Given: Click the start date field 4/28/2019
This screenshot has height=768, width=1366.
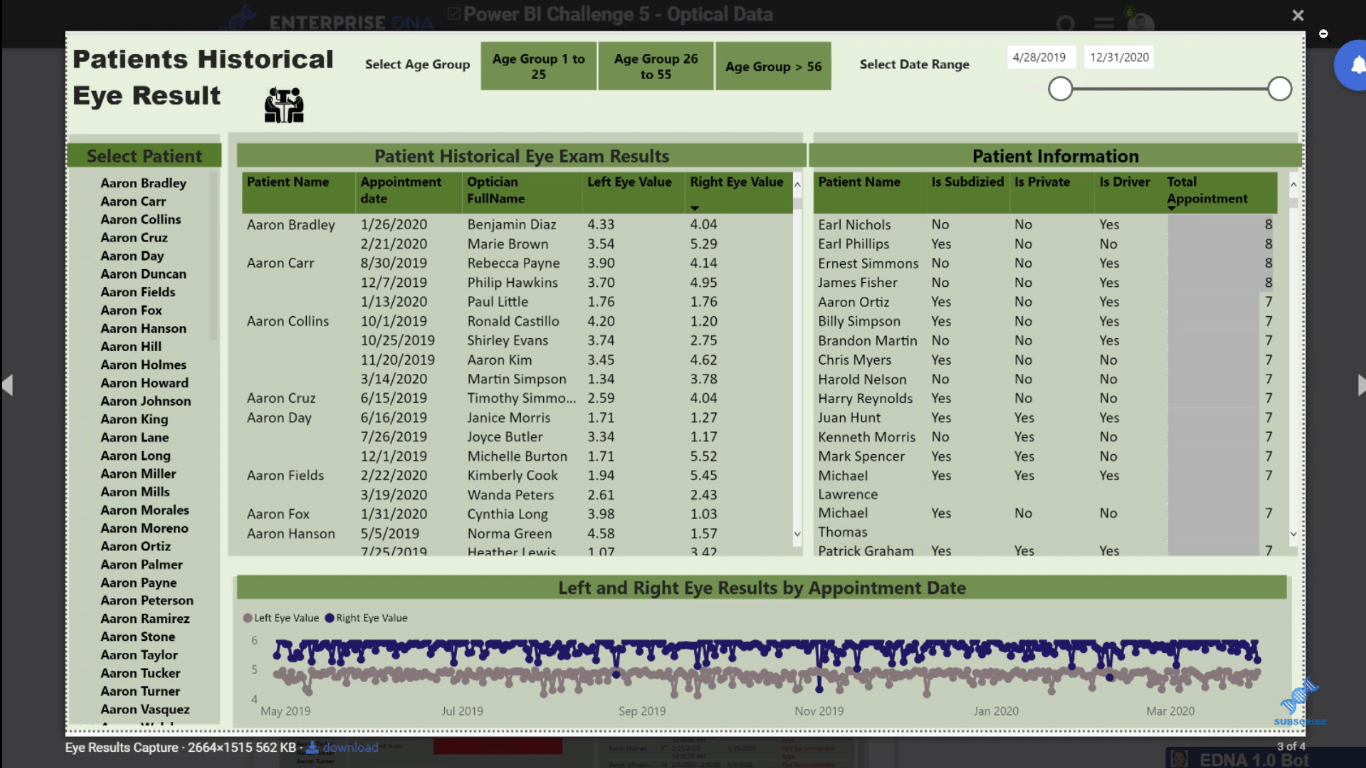Looking at the screenshot, I should pos(1041,57).
